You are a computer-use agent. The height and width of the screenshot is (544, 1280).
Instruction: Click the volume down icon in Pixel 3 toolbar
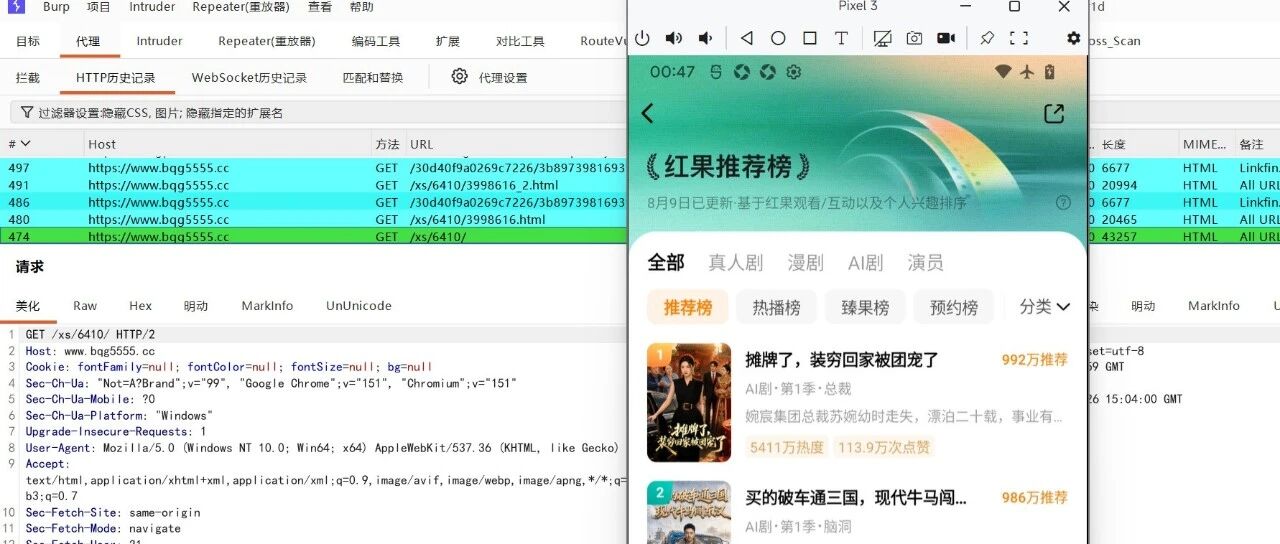point(706,38)
